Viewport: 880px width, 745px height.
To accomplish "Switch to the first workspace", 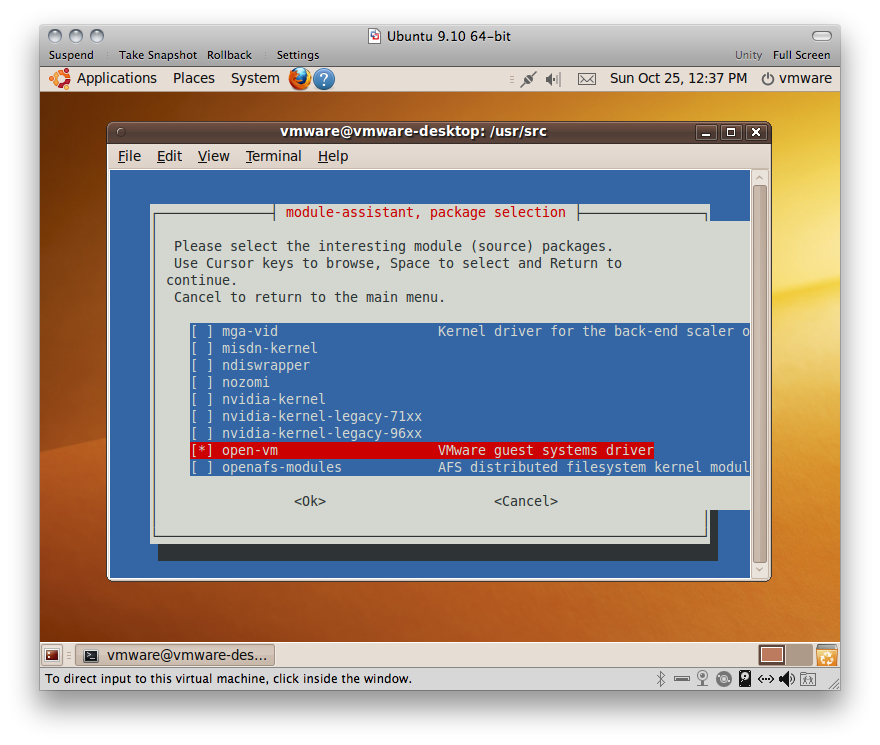I will click(772, 655).
